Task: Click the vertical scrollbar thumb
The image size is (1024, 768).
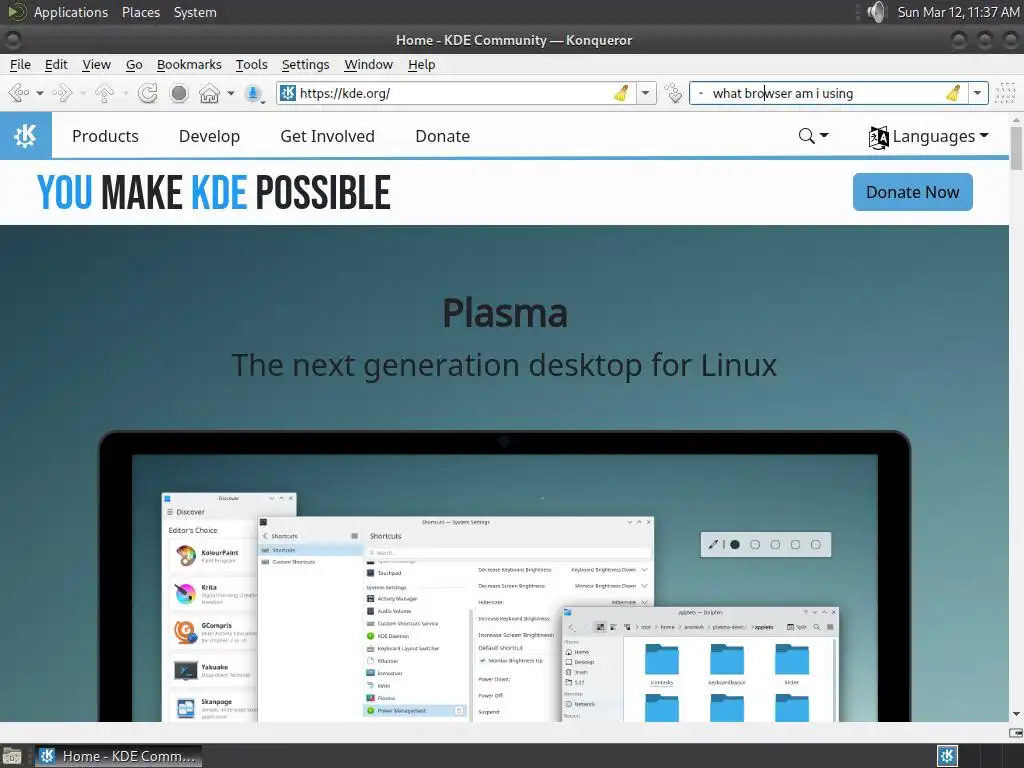Action: pos(1016,148)
